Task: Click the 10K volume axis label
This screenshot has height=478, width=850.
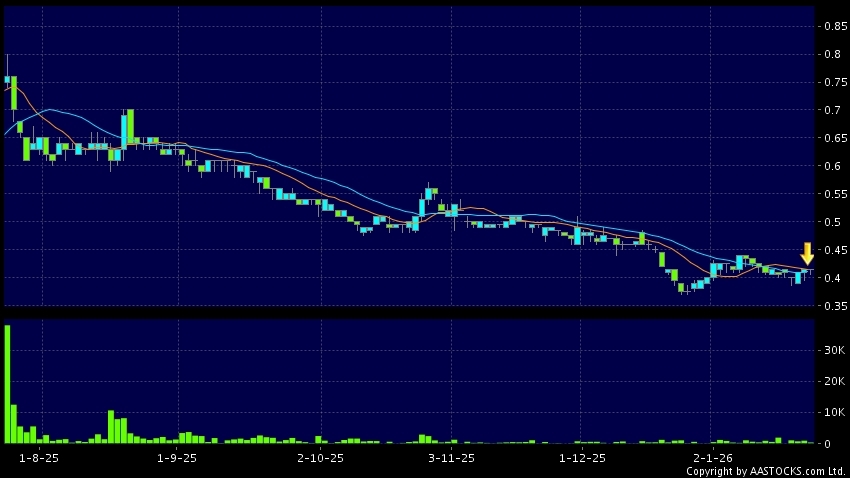Action: click(x=833, y=412)
